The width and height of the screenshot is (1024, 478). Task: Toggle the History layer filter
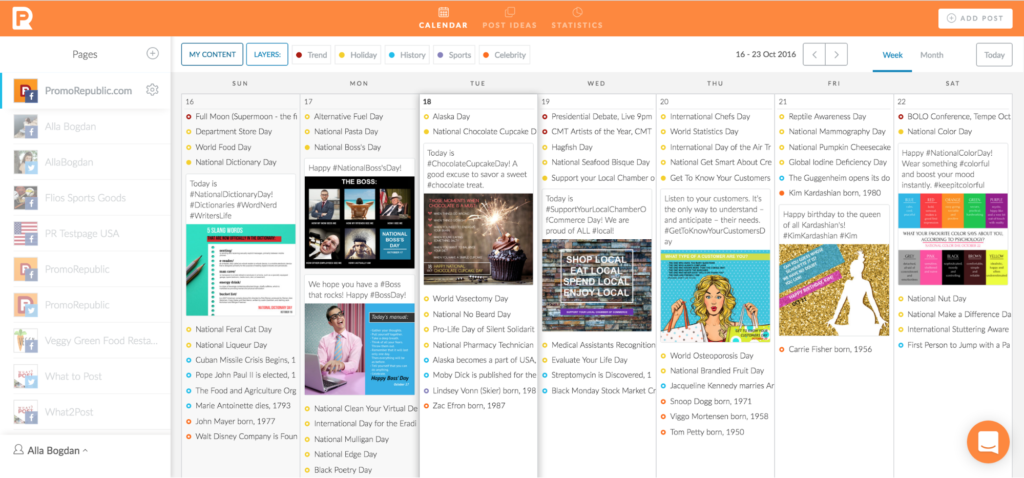(x=407, y=55)
